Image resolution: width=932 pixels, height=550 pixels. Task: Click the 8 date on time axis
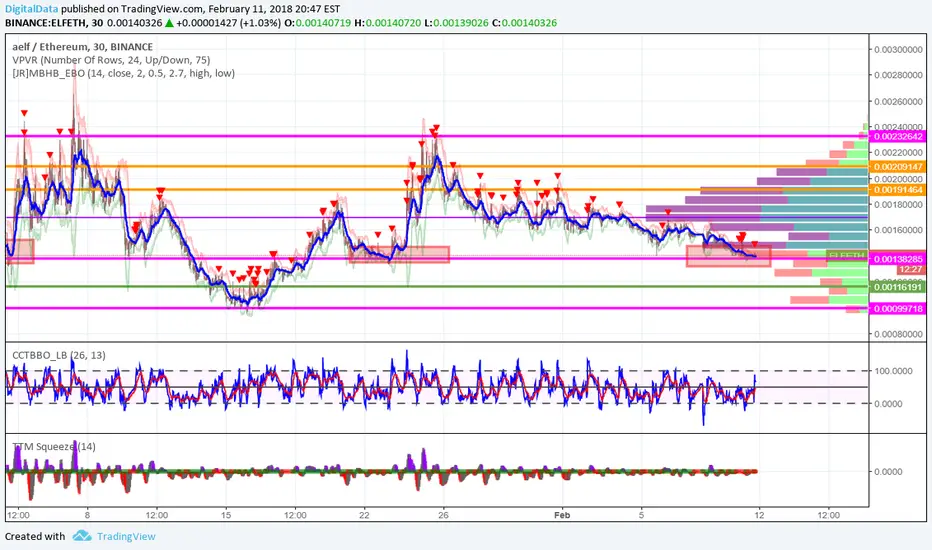[87, 515]
